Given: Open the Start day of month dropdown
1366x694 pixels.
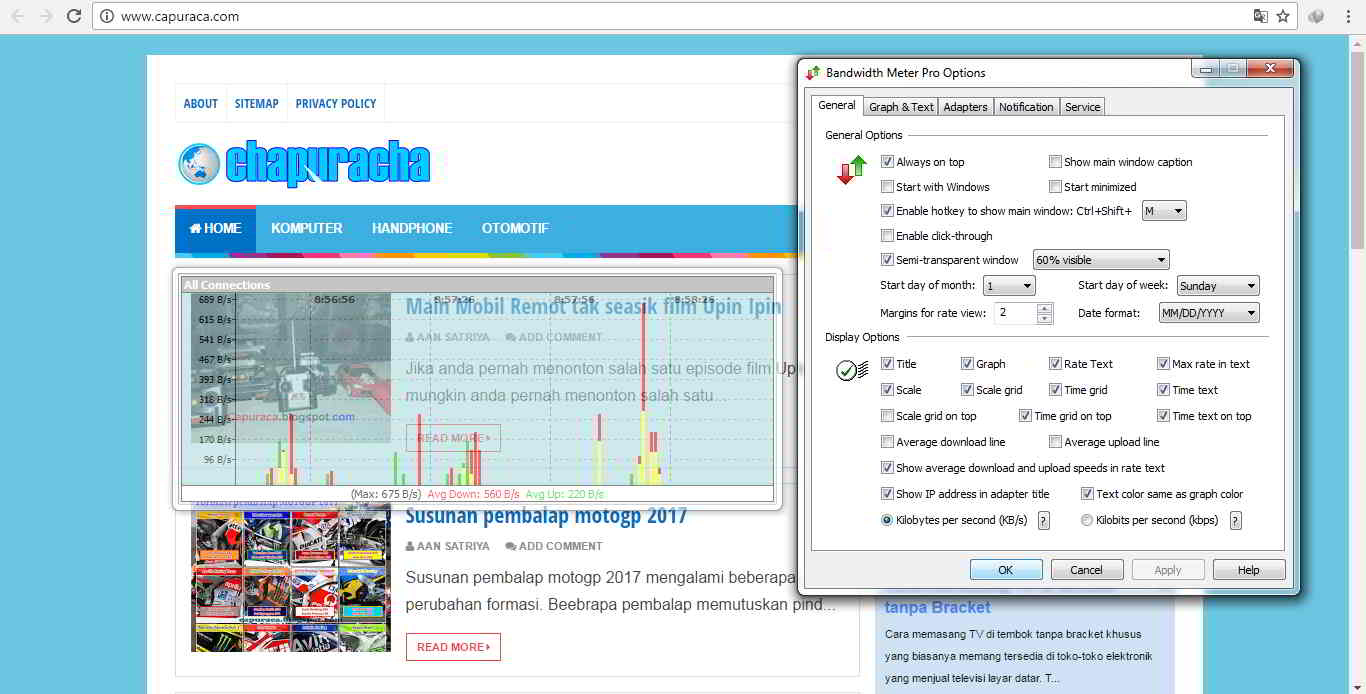Looking at the screenshot, I should tap(1009, 286).
